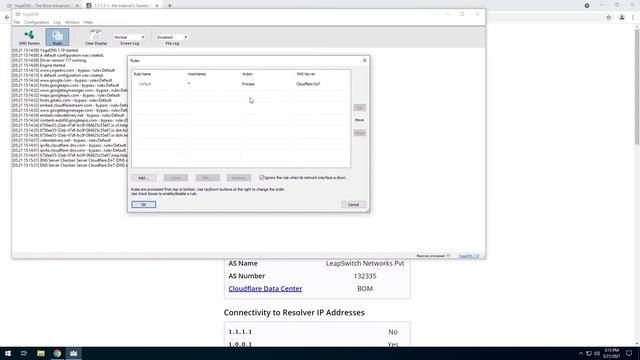Click the Cloudflare DoT server cell
This screenshot has width=640, height=360.
point(308,84)
